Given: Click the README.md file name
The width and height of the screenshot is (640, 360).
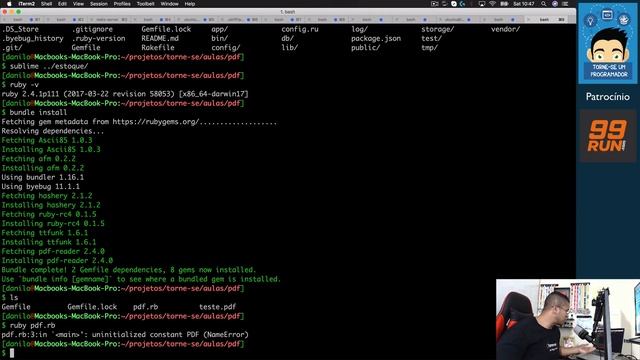Looking at the screenshot, I should (160, 38).
